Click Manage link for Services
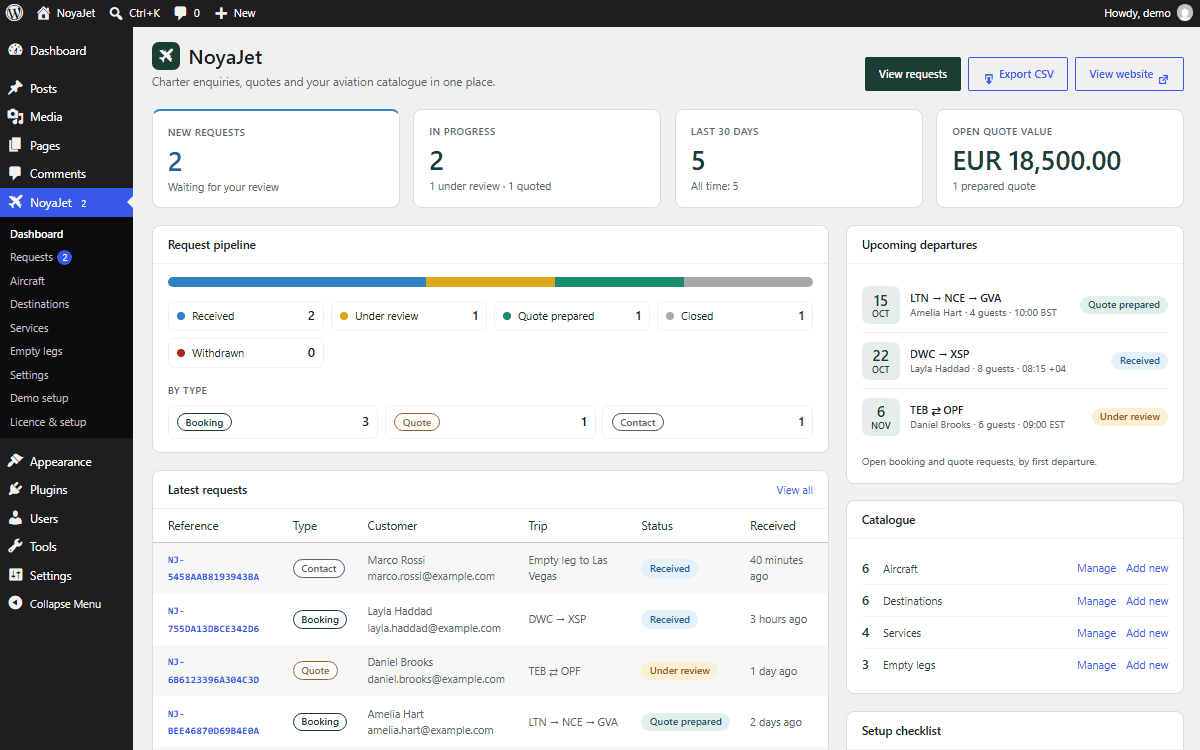Screen dimensions: 1200x750 (x=1096, y=632)
